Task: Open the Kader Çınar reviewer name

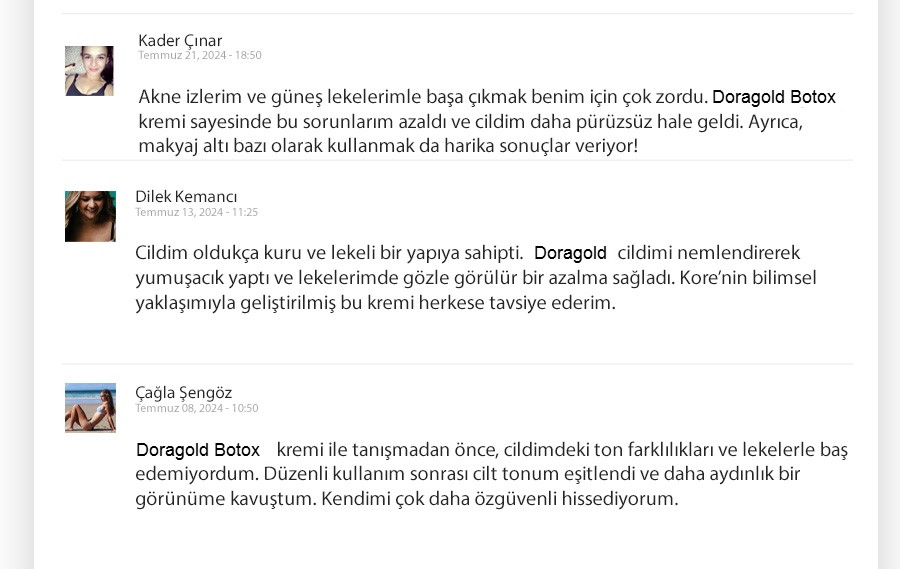Action: 180,41
